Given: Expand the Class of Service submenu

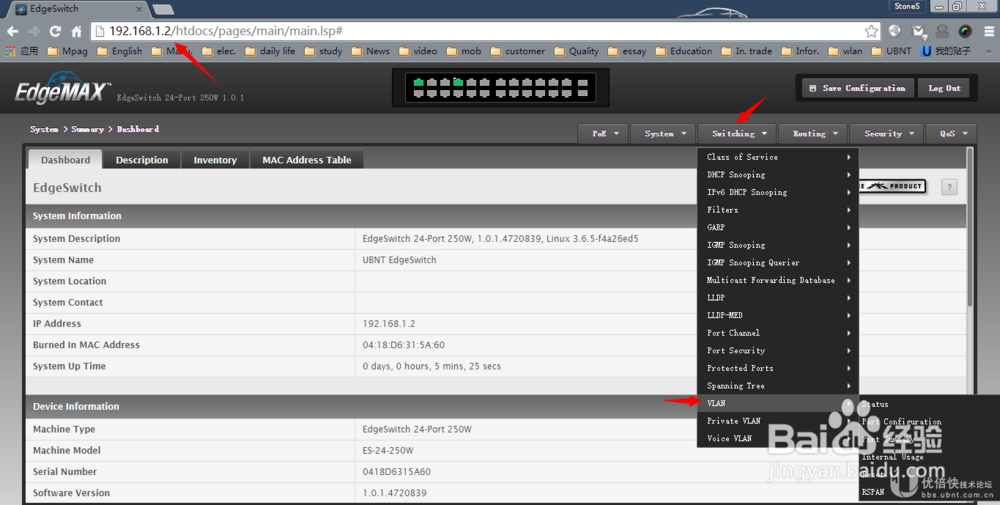Looking at the screenshot, I should (777, 157).
